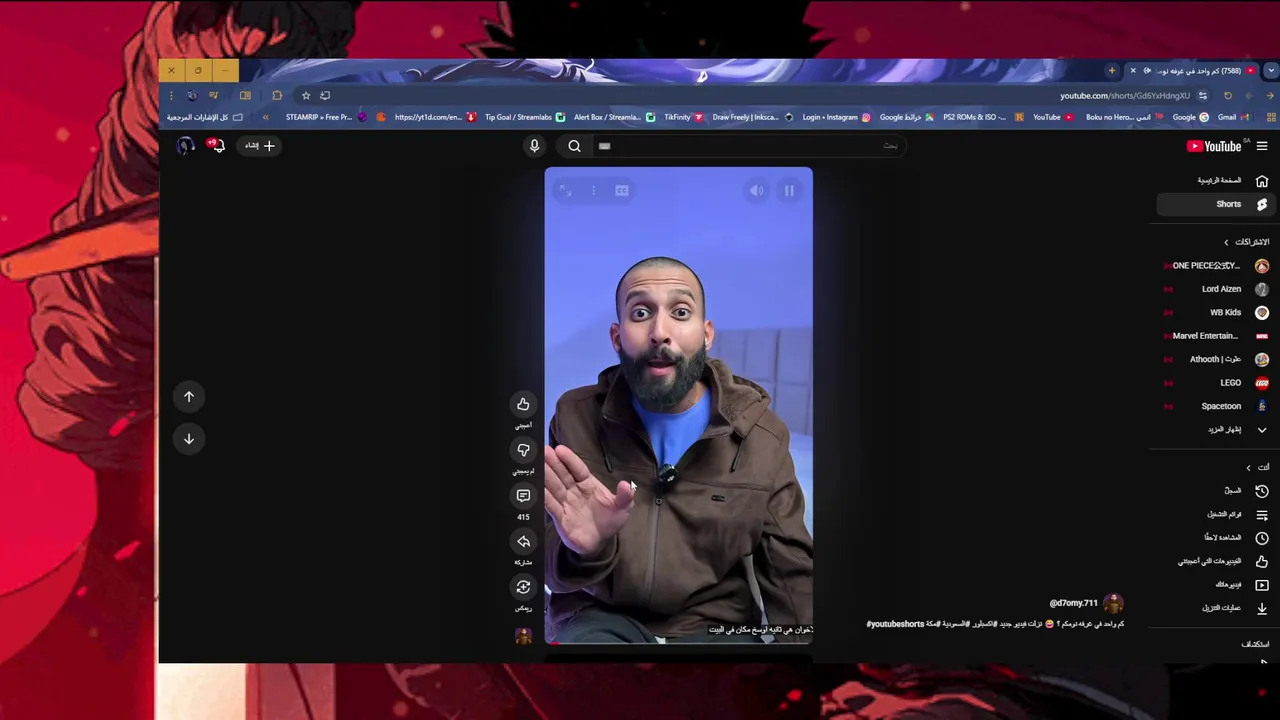Go to next Short with down arrow
This screenshot has width=1280, height=720.
click(189, 439)
